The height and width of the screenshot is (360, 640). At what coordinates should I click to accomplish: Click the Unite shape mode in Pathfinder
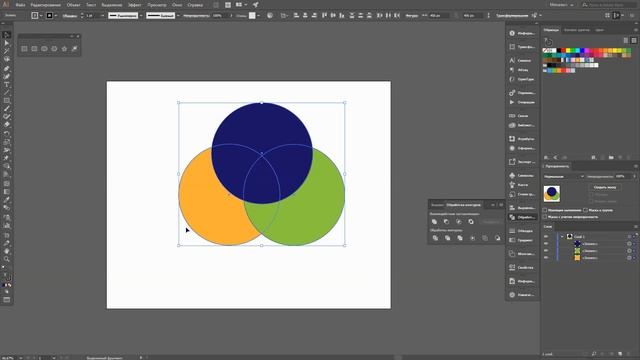pos(434,222)
